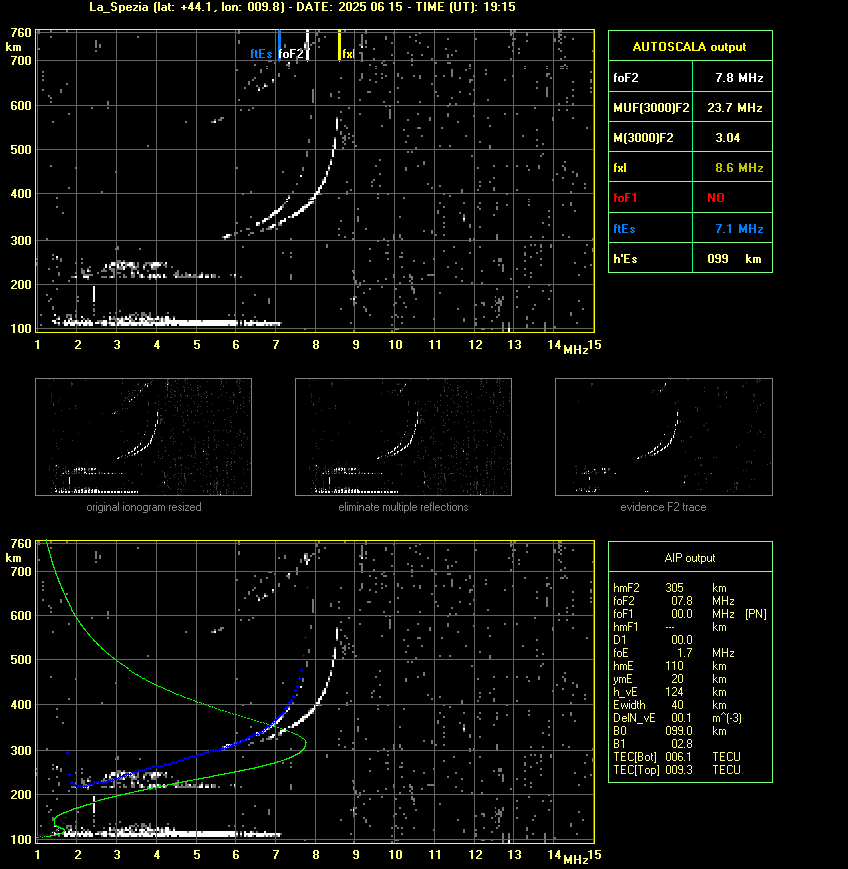Screen dimensions: 848x869
Task: Click 'eliminate multiple reflections' caption text
Action: [x=403, y=507]
